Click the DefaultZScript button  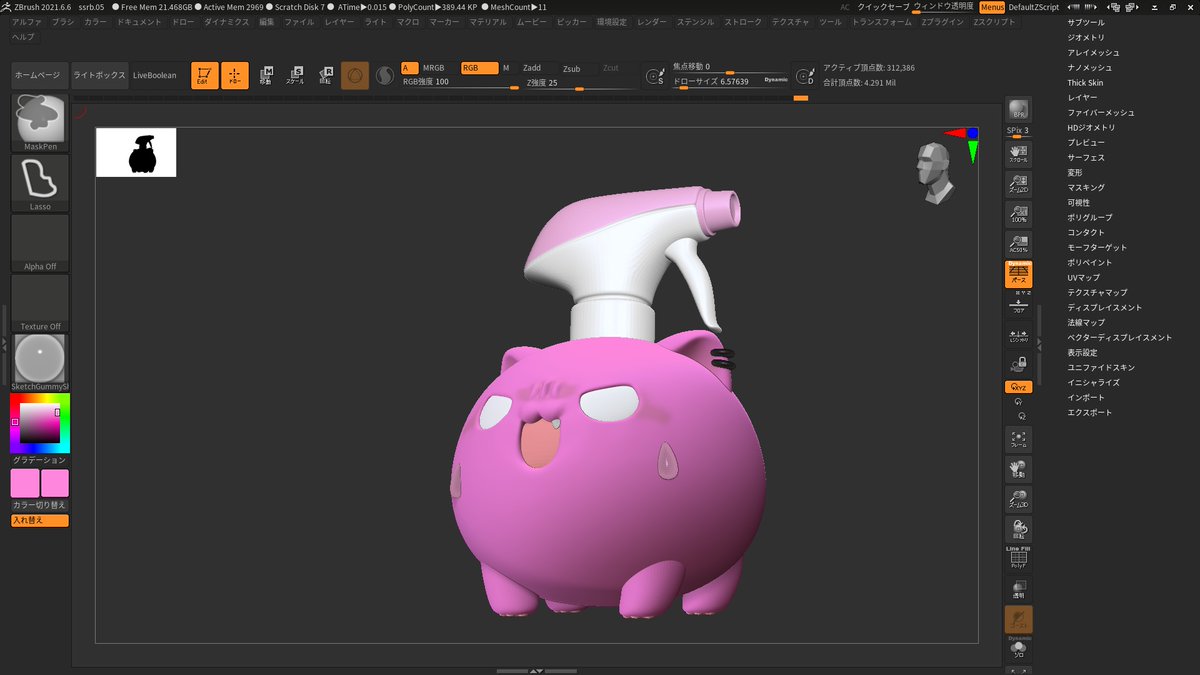coord(1035,7)
